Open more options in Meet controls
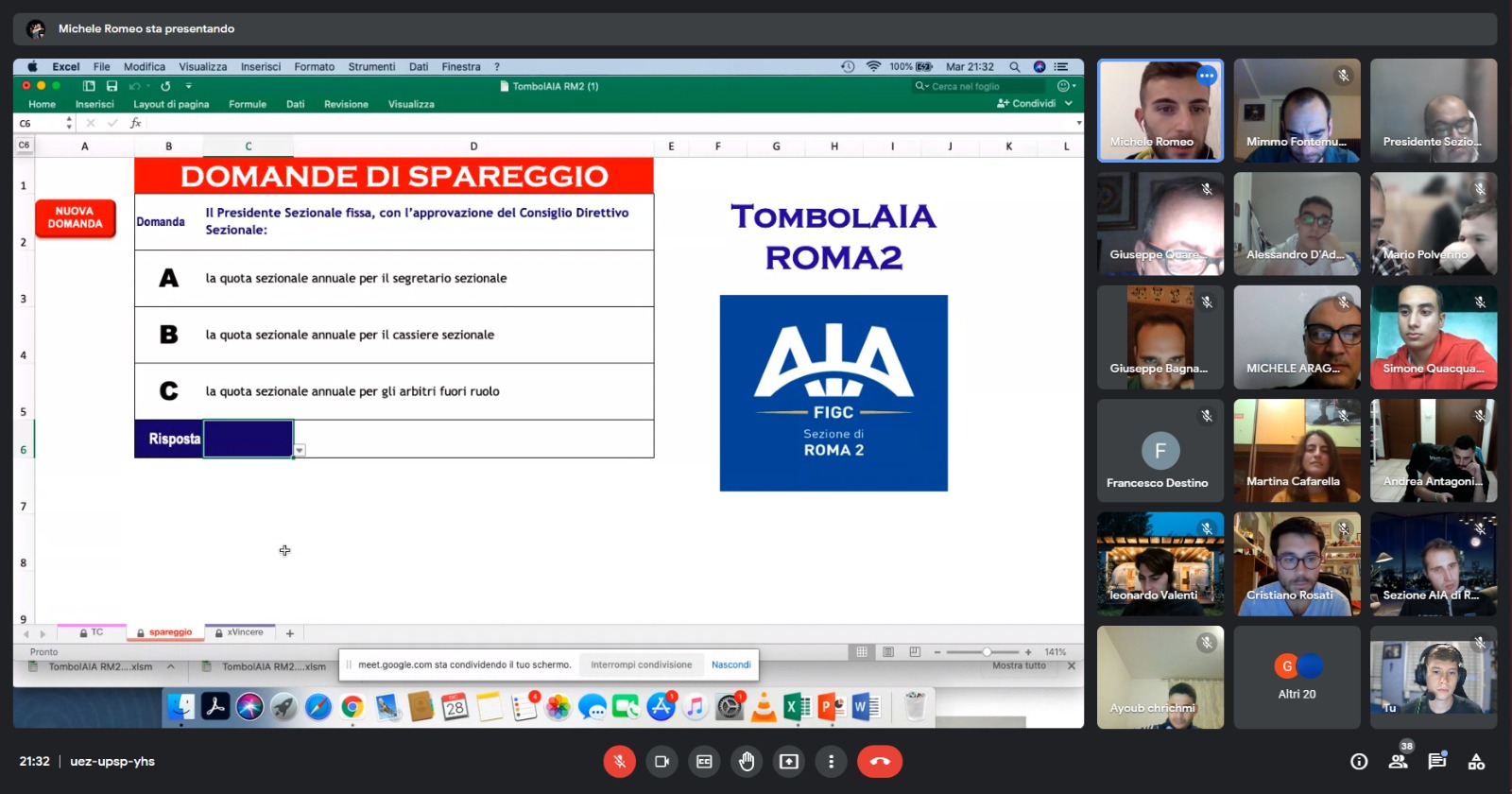The height and width of the screenshot is (794, 1512). click(x=831, y=762)
